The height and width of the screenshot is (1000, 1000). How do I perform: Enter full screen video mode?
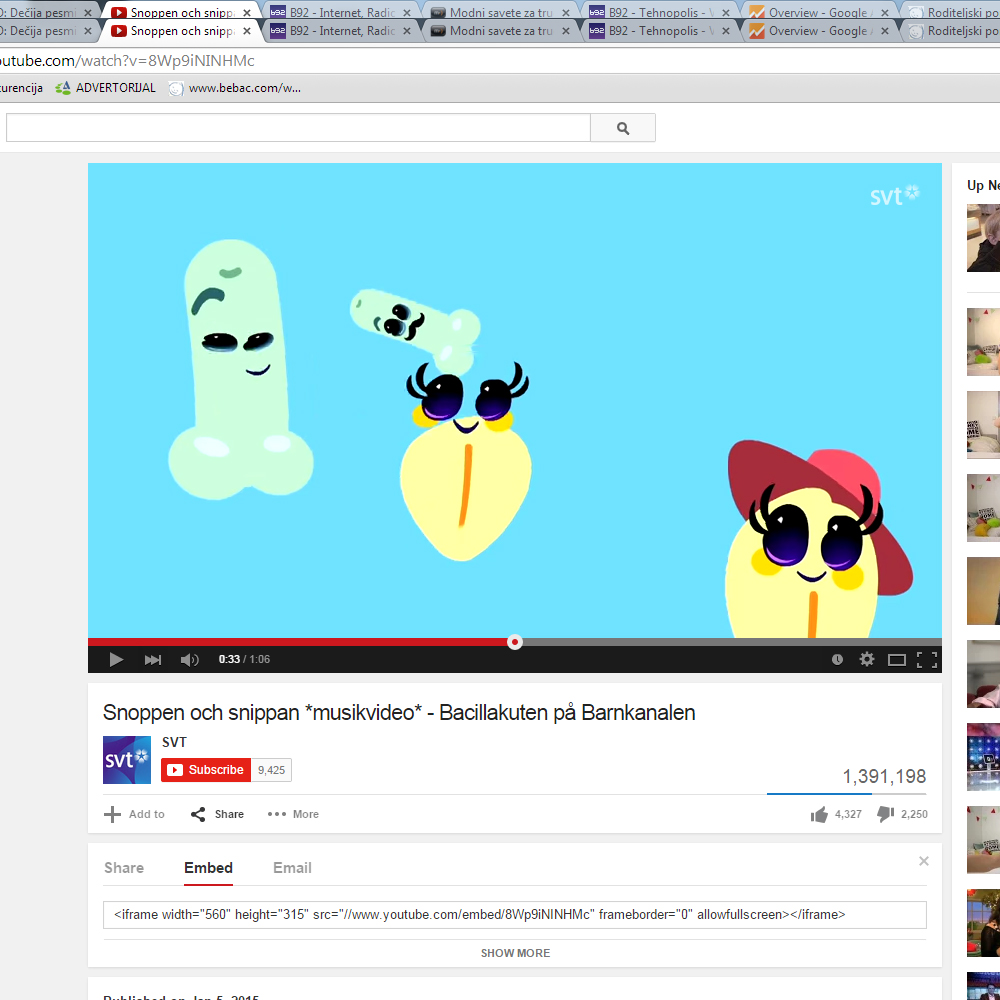click(x=927, y=659)
